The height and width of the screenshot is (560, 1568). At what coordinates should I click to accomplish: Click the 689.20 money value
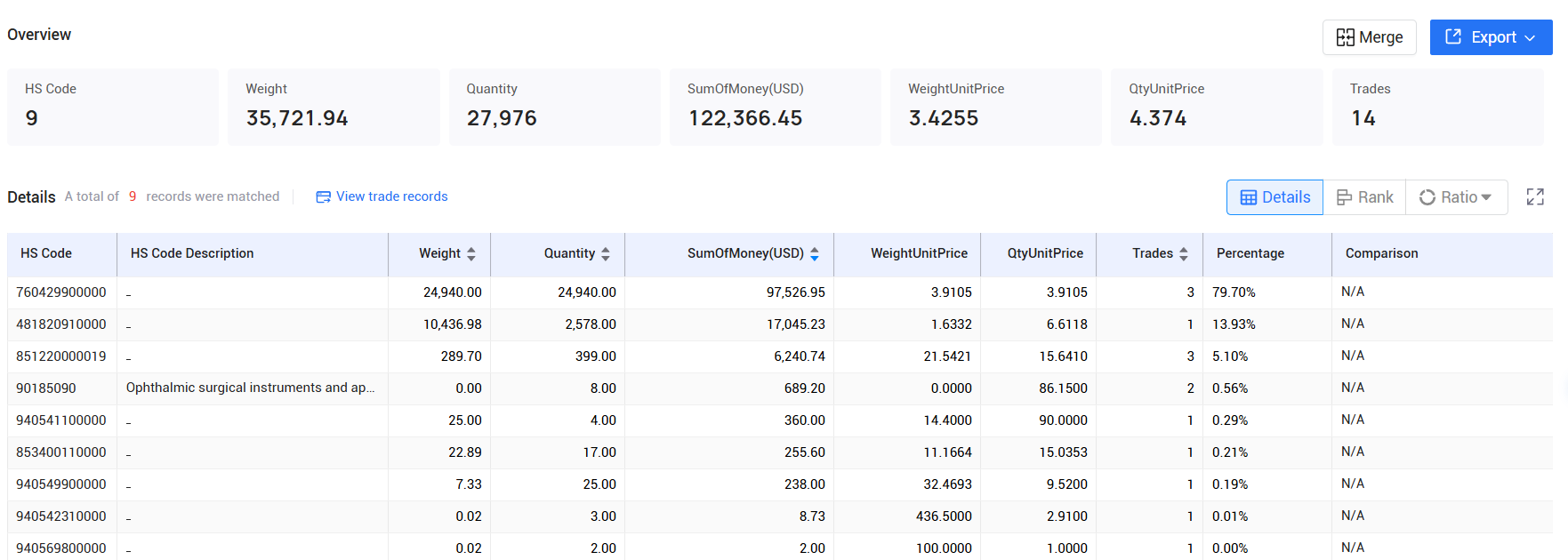(x=805, y=388)
